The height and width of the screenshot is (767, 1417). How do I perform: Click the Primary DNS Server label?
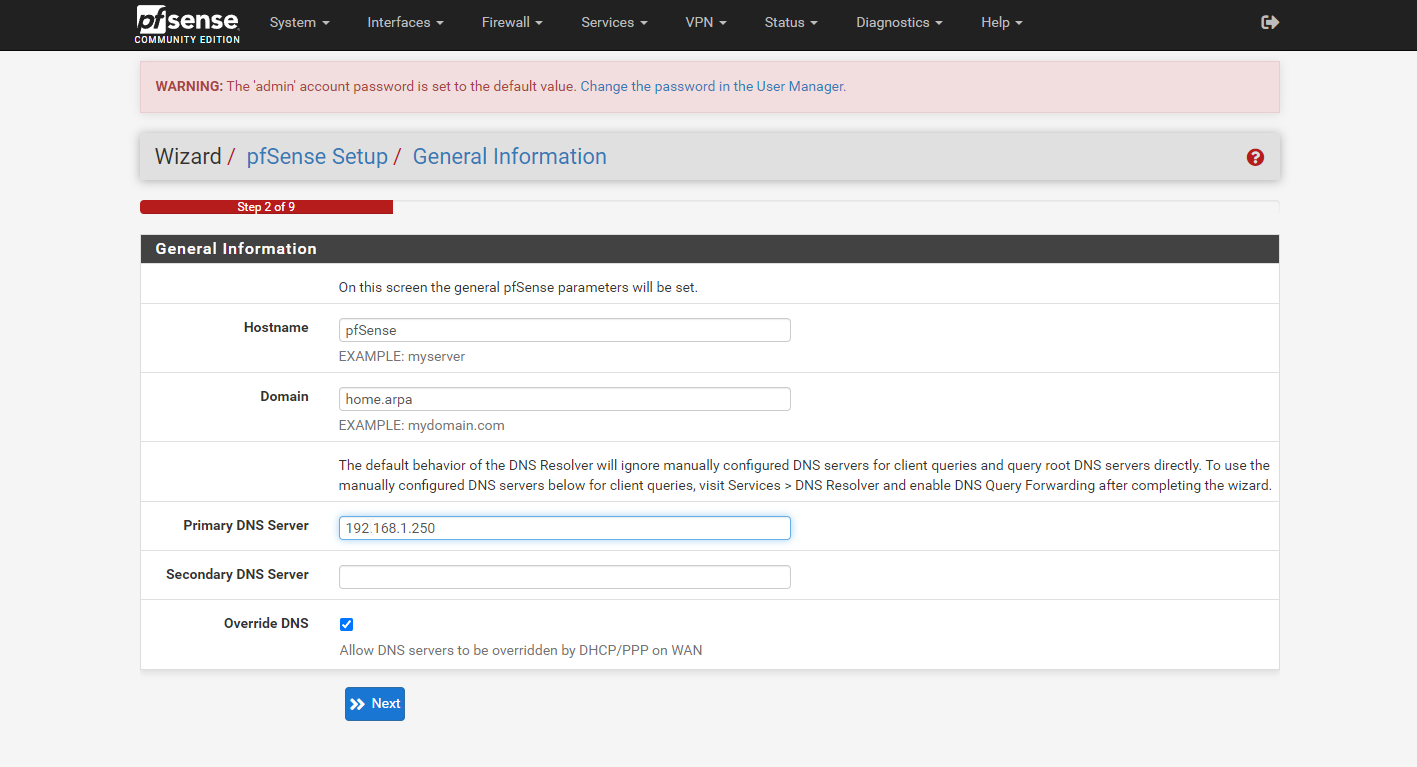click(246, 525)
